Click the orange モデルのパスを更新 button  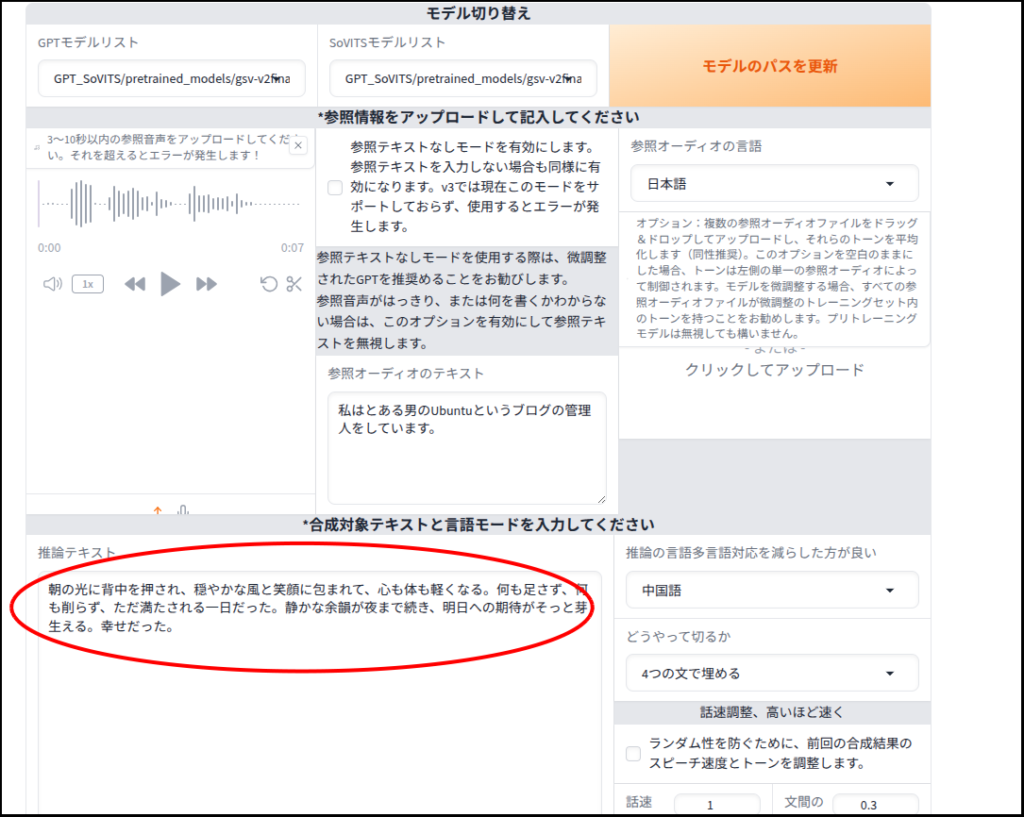pyautogui.click(x=769, y=67)
